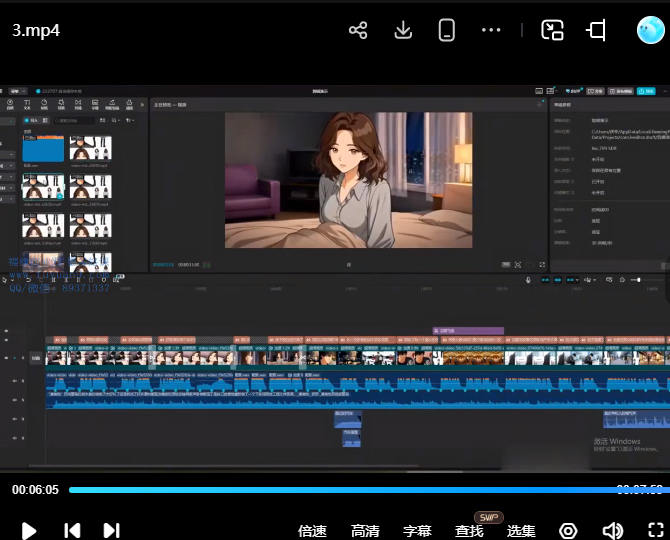Open the media filter dropdown
This screenshot has width=670, height=540.
tap(129, 120)
